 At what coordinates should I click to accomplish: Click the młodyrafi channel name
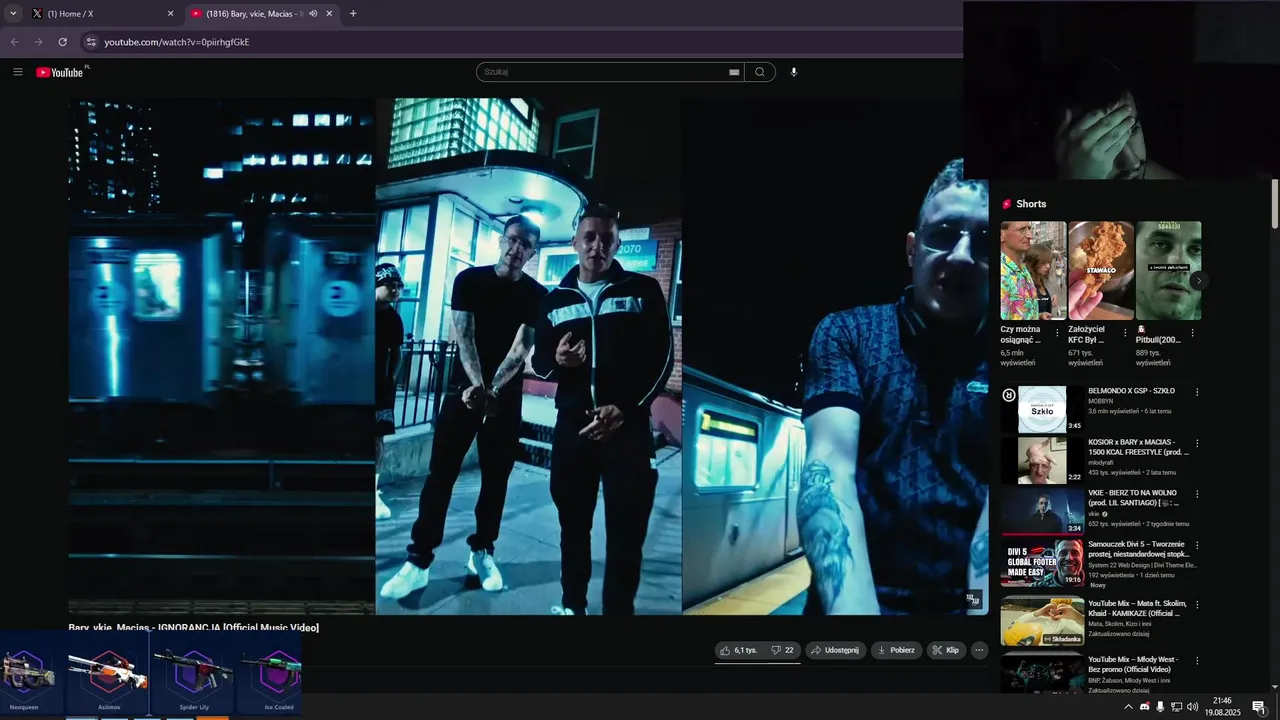(1101, 463)
